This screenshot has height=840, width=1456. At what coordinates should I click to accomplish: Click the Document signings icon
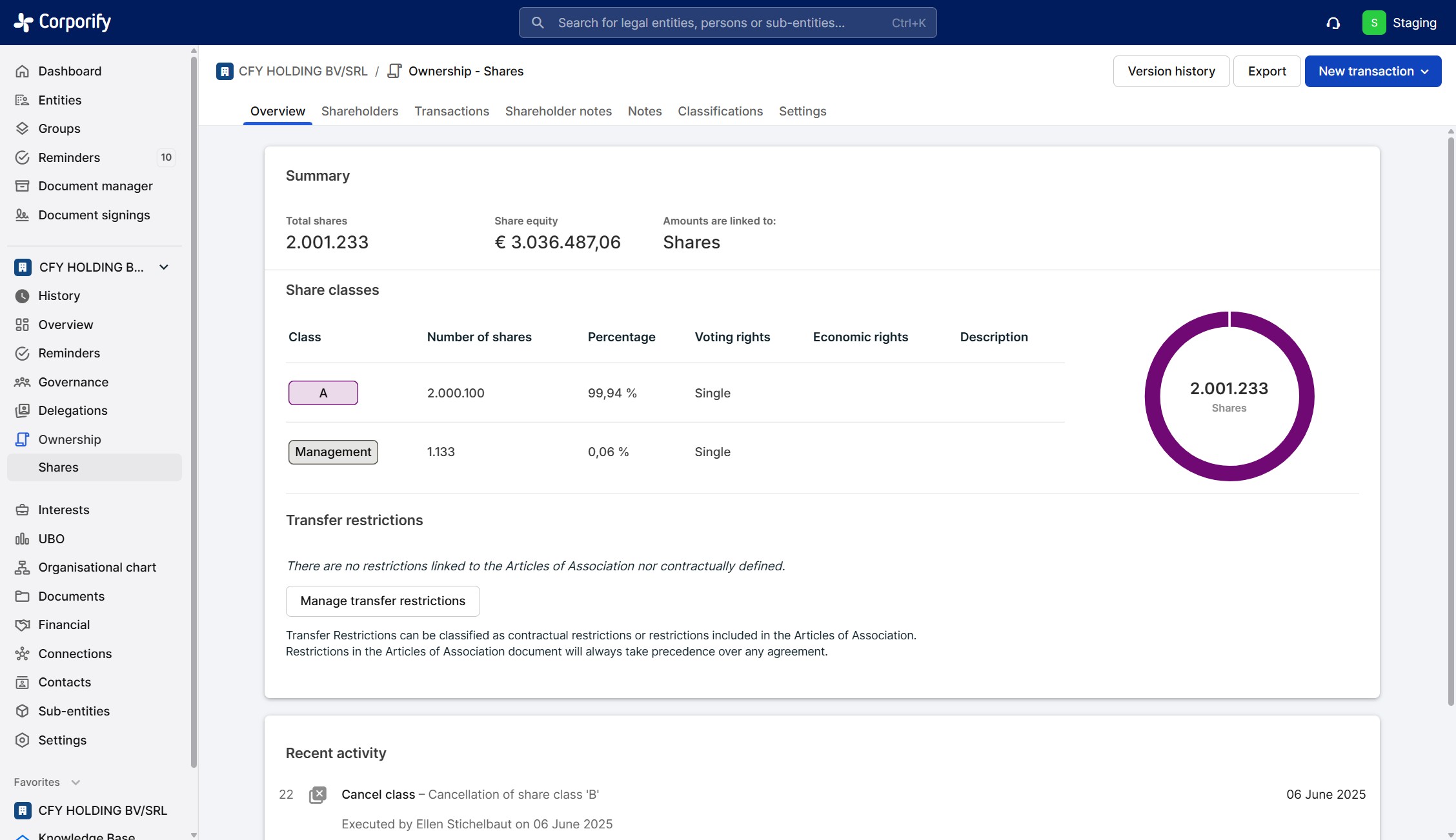tap(23, 215)
